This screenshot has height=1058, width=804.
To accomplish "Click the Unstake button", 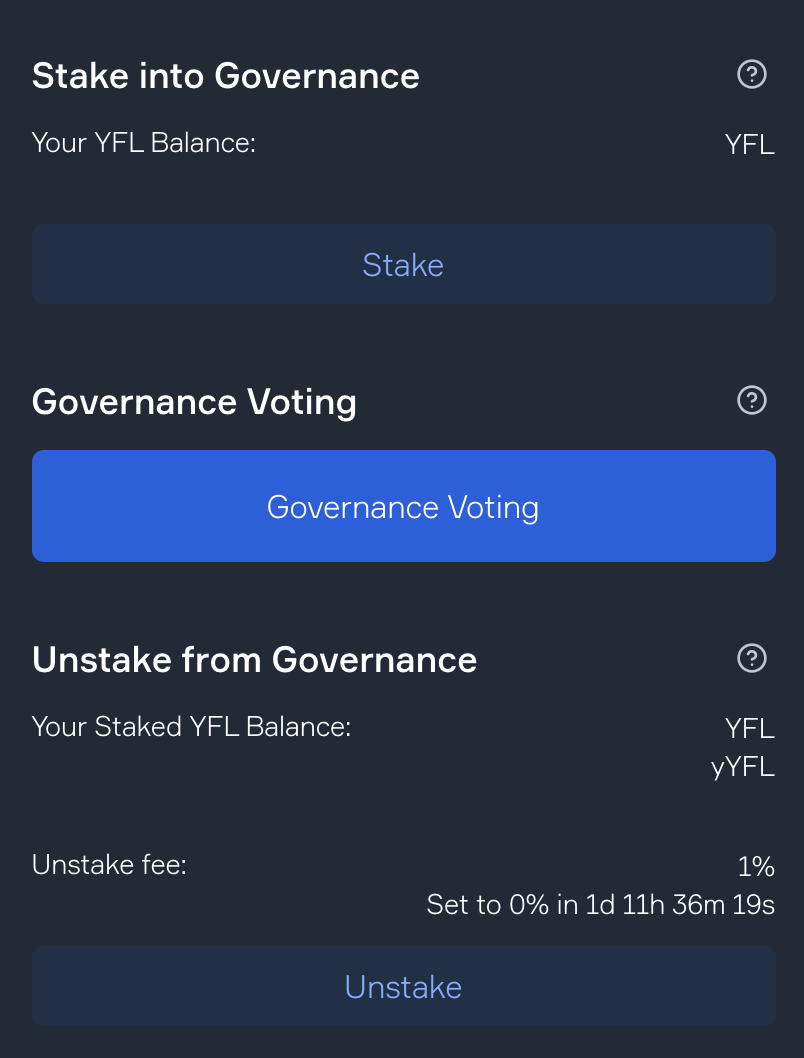I will (403, 986).
